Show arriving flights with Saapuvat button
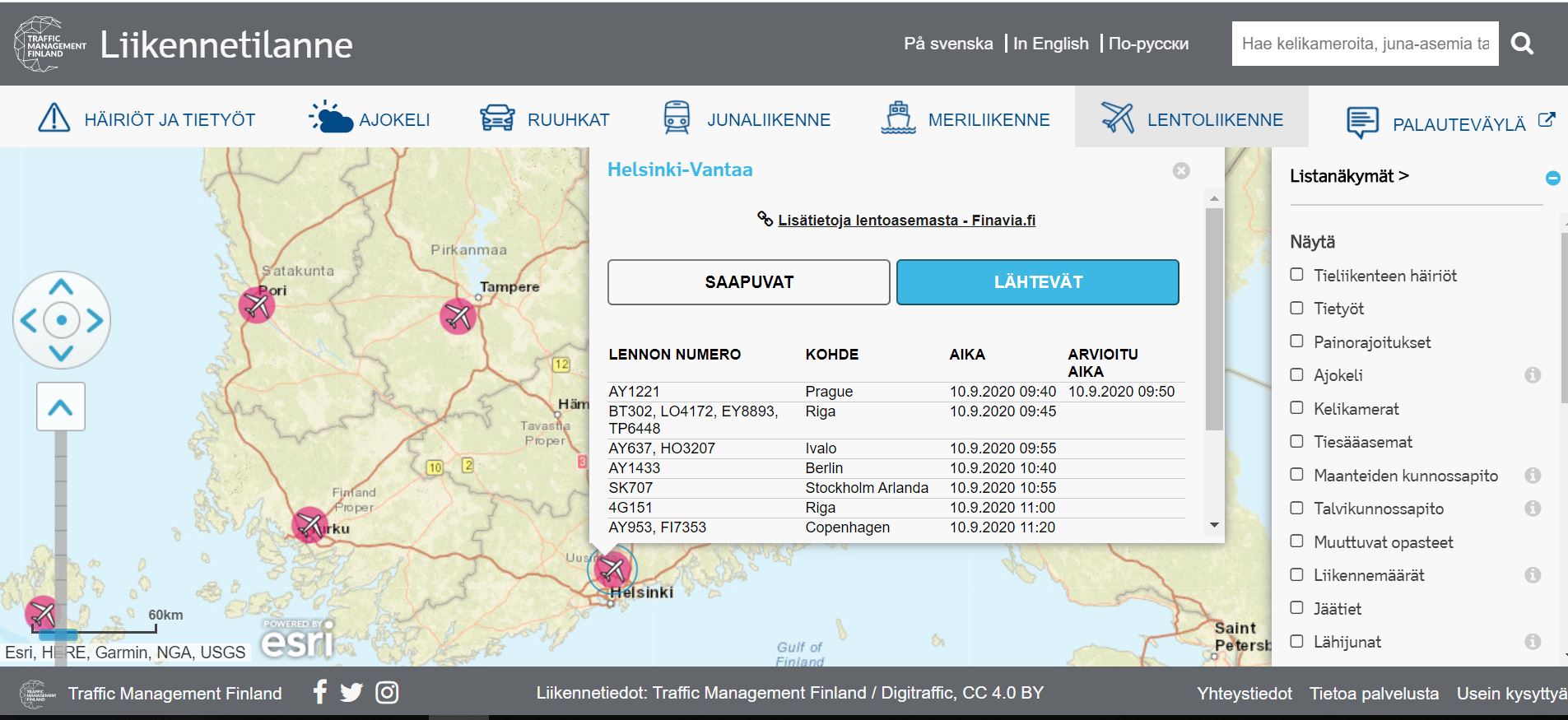 [748, 282]
